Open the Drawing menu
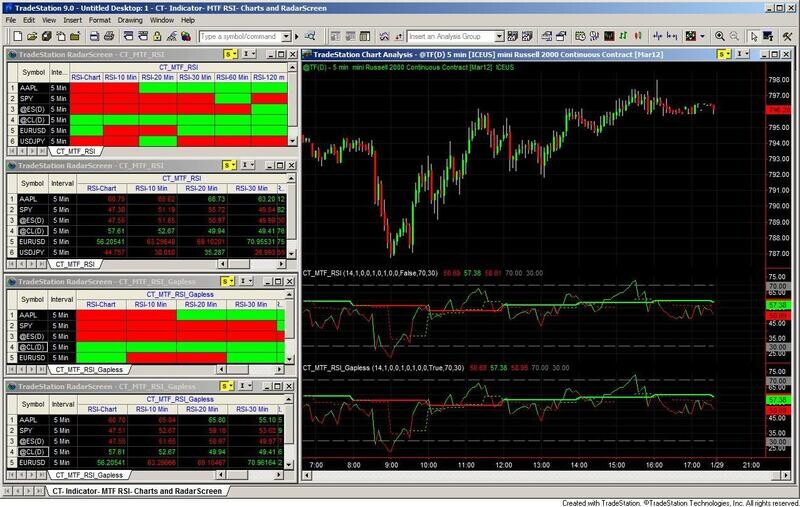This screenshot has width=800, height=507. (x=130, y=20)
